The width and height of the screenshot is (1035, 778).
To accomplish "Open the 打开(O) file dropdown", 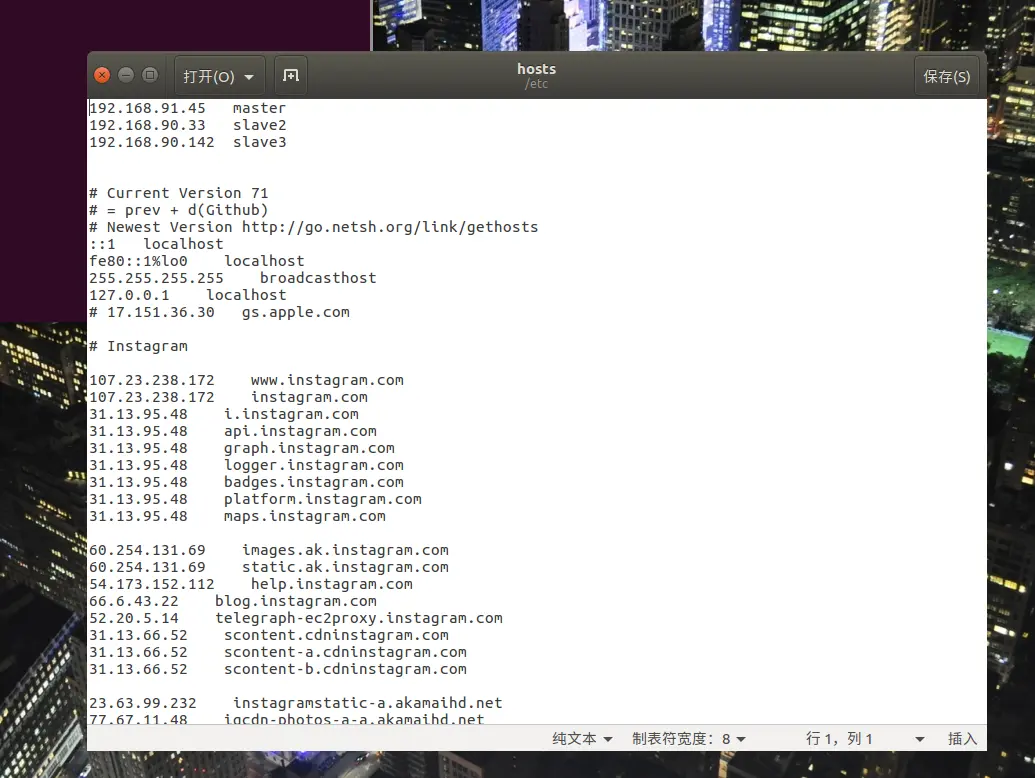I will click(219, 76).
